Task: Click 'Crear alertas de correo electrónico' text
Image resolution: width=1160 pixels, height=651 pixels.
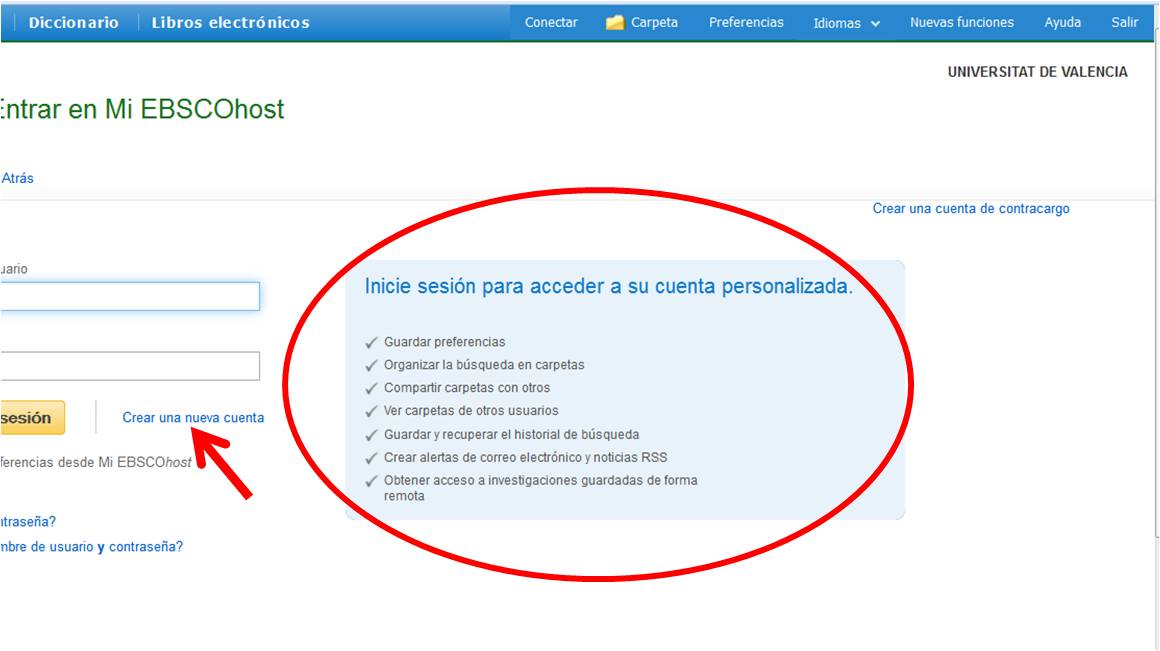Action: pyautogui.click(x=525, y=457)
